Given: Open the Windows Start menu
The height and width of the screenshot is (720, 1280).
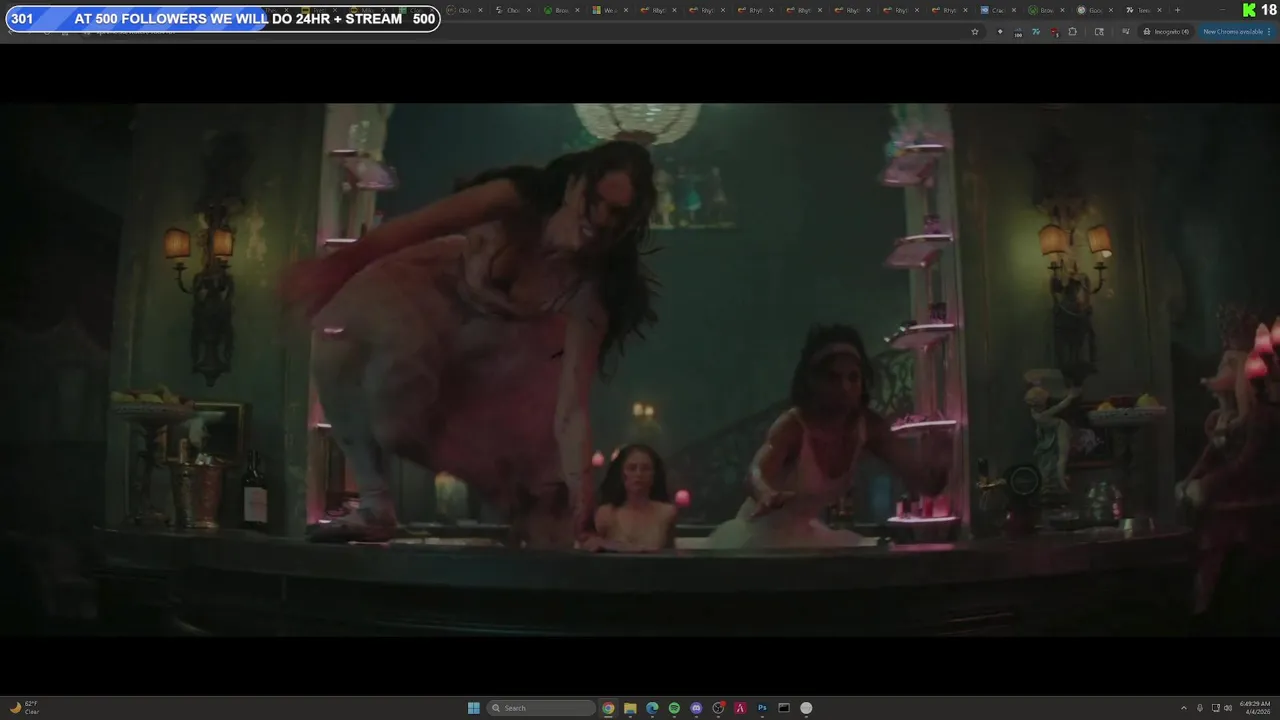Looking at the screenshot, I should [x=474, y=708].
